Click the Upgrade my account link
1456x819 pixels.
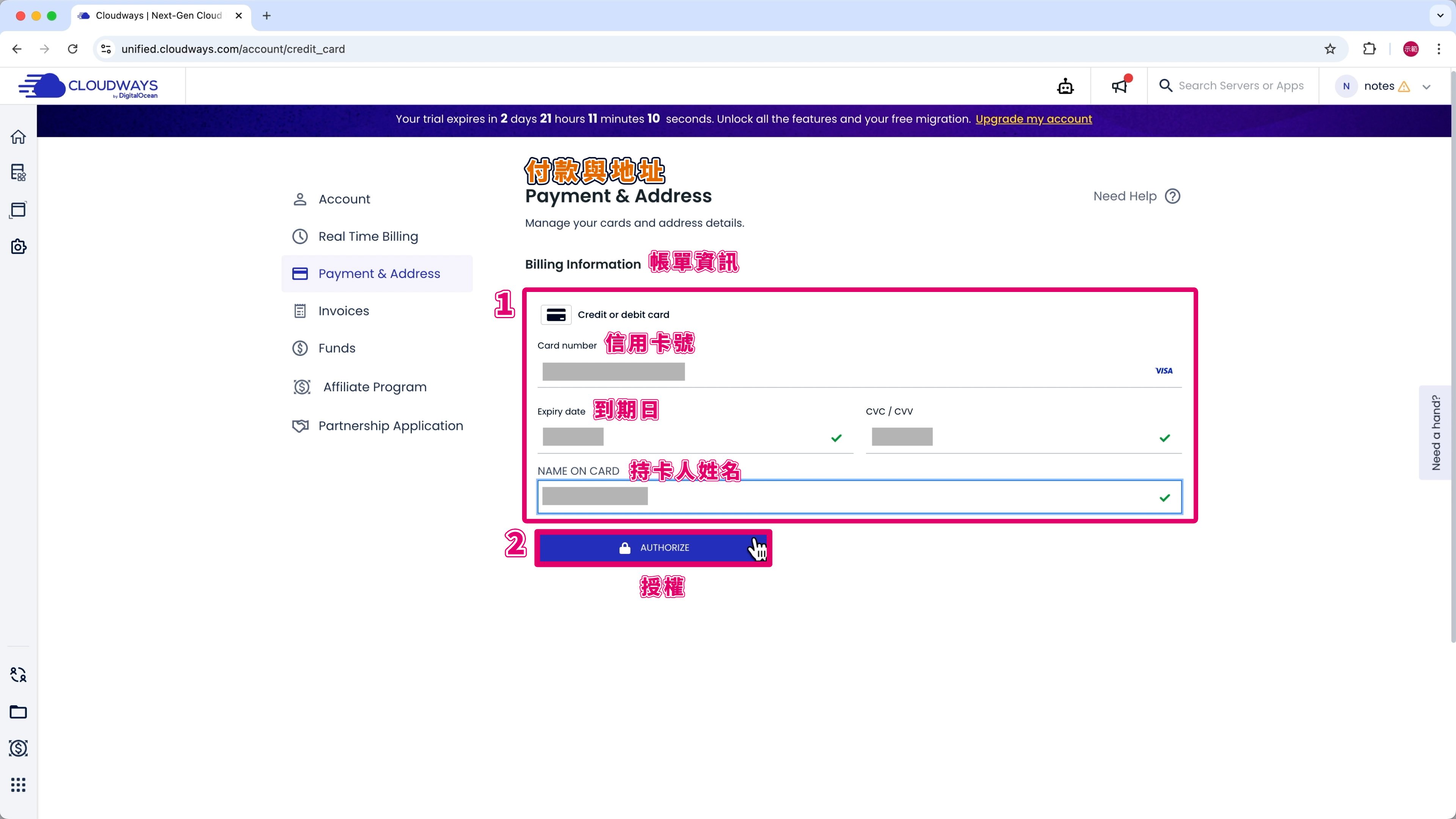[x=1033, y=119]
